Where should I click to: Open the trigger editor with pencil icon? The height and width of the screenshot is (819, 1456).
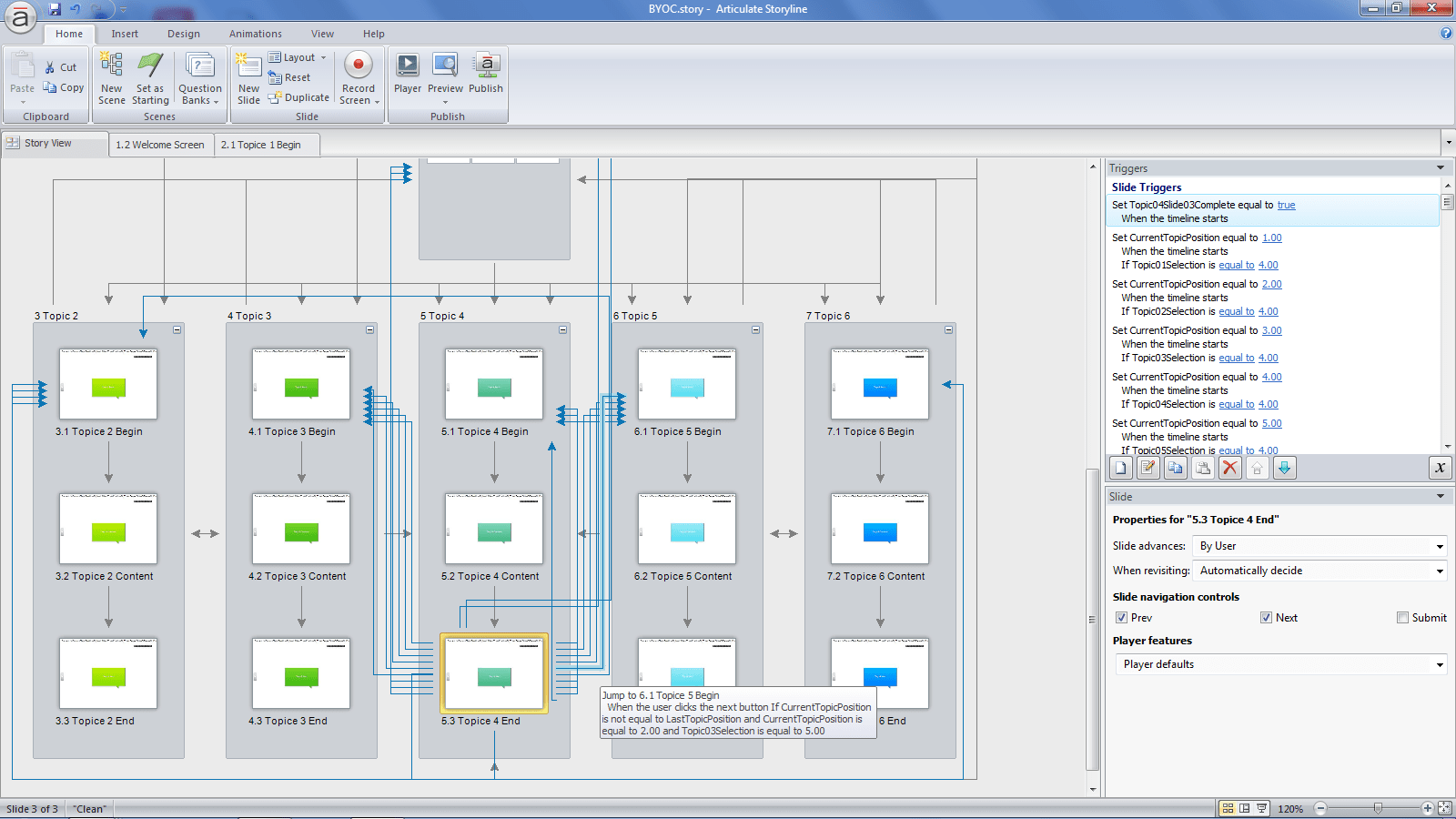pos(1148,468)
